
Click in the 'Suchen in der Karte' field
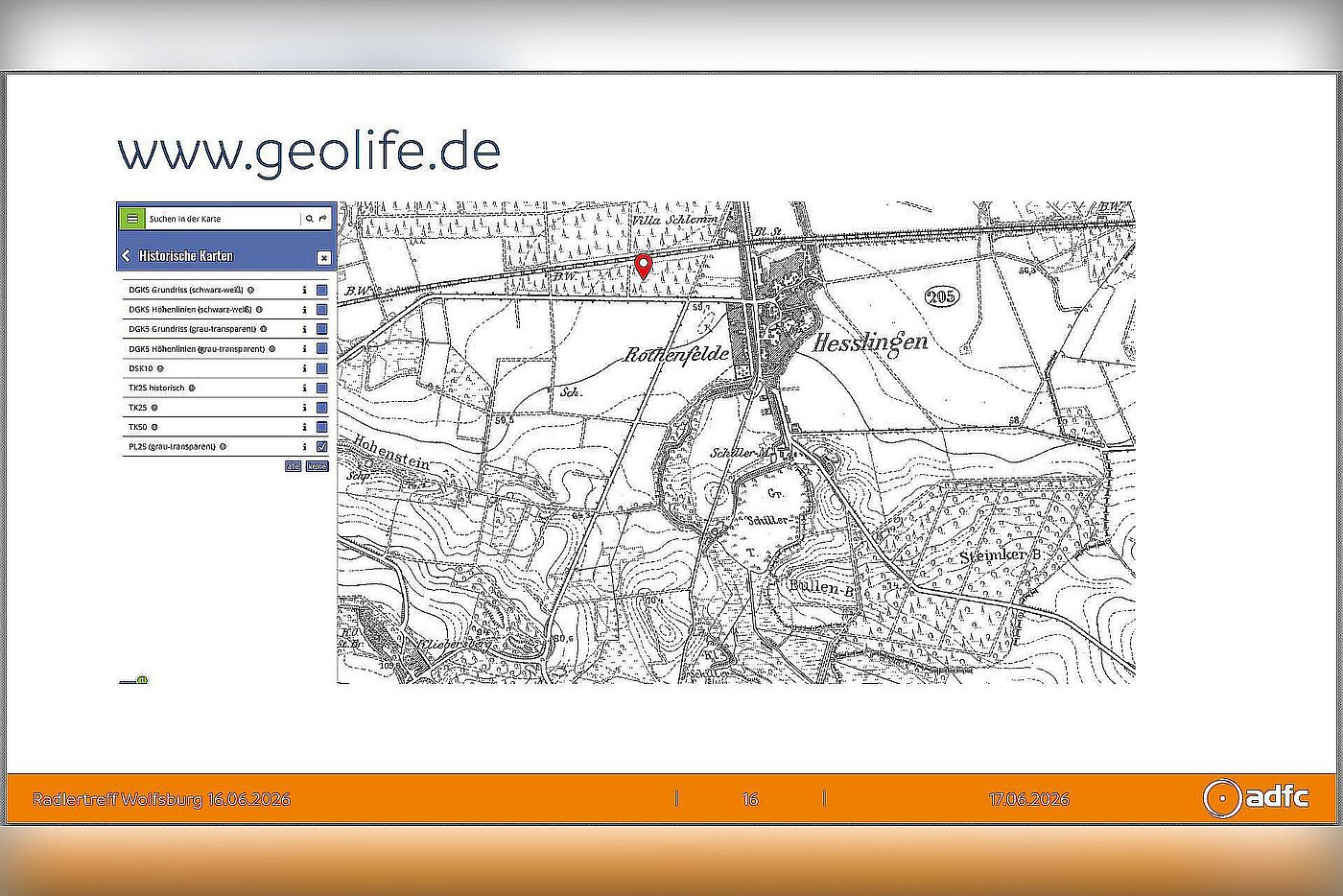pos(223,219)
